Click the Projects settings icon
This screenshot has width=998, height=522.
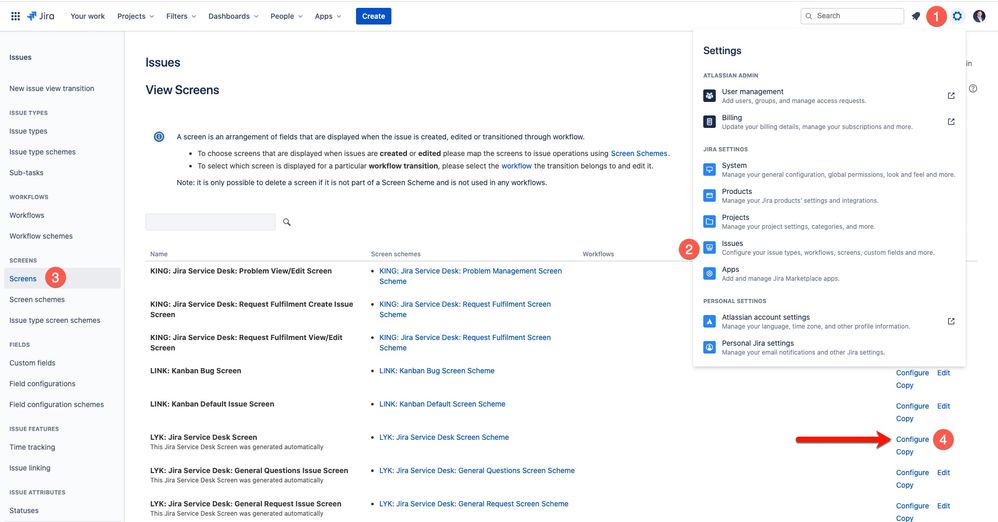point(709,222)
